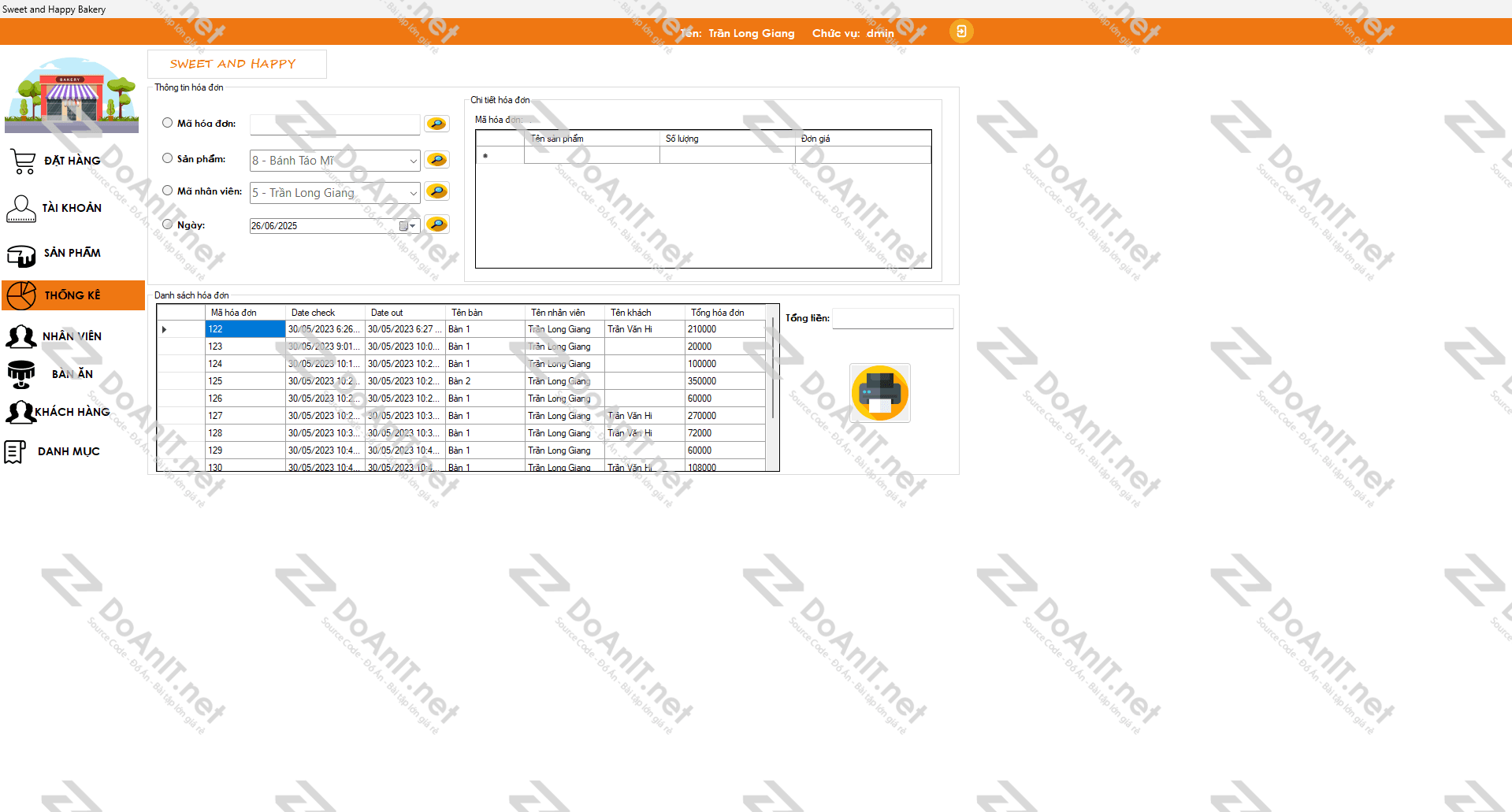Viewport: 1512px width, 812px height.
Task: Expand the employee dropdown showing Trần Long Giang
Action: click(x=413, y=193)
